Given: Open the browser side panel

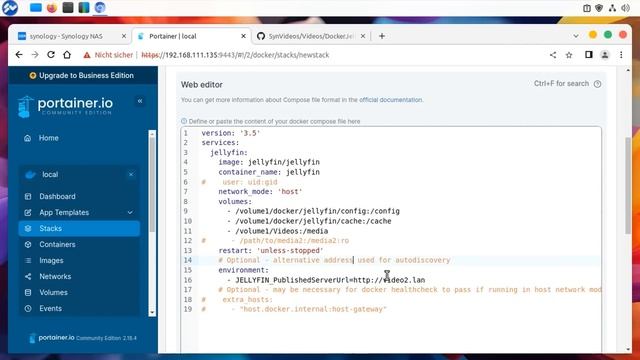Looking at the screenshot, I should click(x=589, y=55).
